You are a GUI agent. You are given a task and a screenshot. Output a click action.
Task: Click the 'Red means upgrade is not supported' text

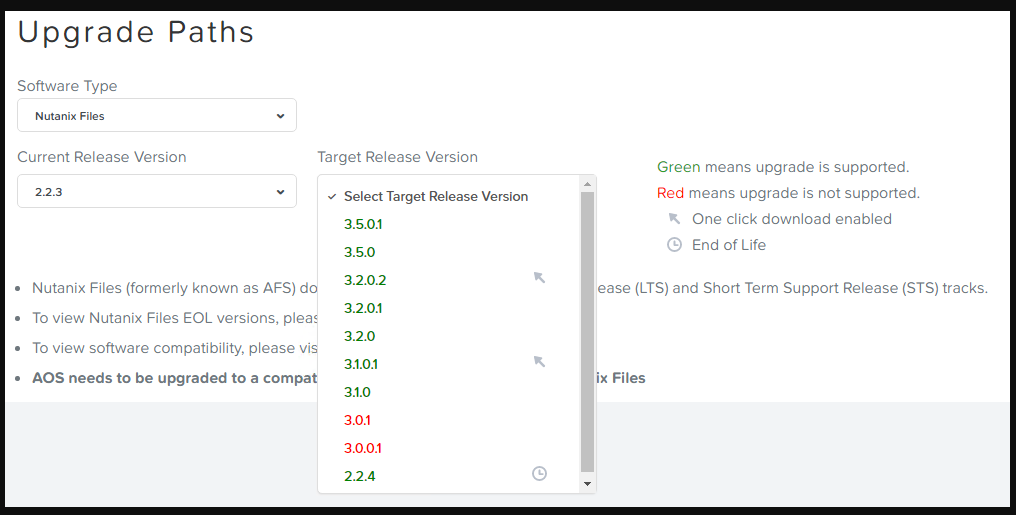coord(788,193)
